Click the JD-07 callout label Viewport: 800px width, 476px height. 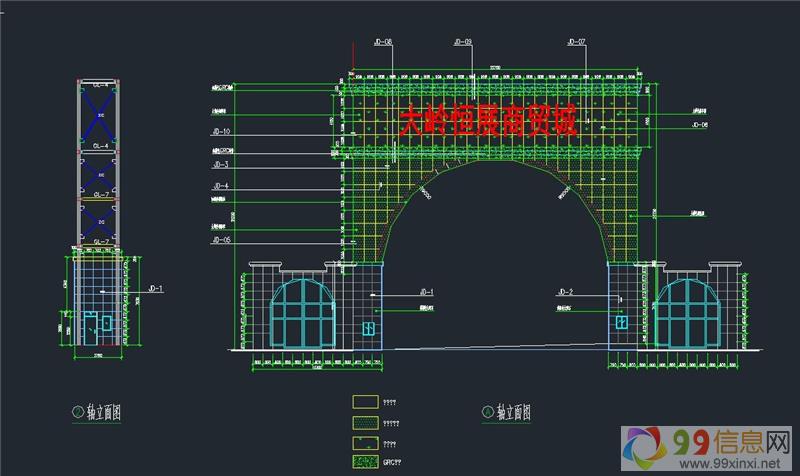click(576, 43)
